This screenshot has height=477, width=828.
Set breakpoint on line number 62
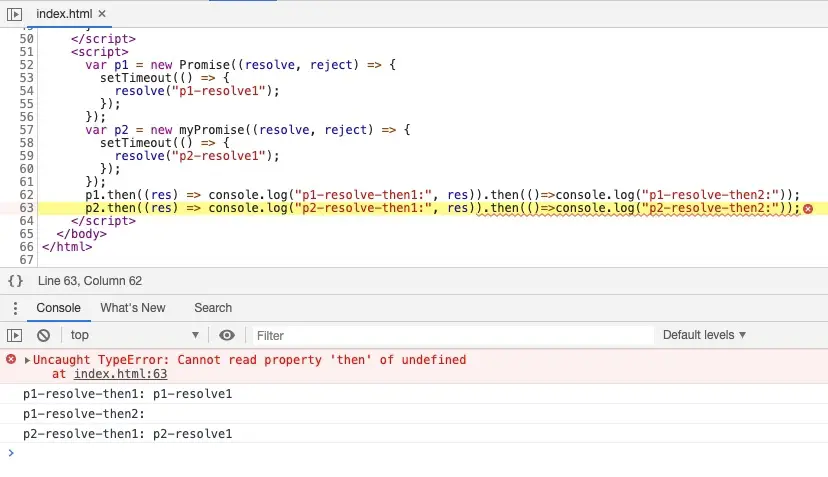(x=26, y=195)
